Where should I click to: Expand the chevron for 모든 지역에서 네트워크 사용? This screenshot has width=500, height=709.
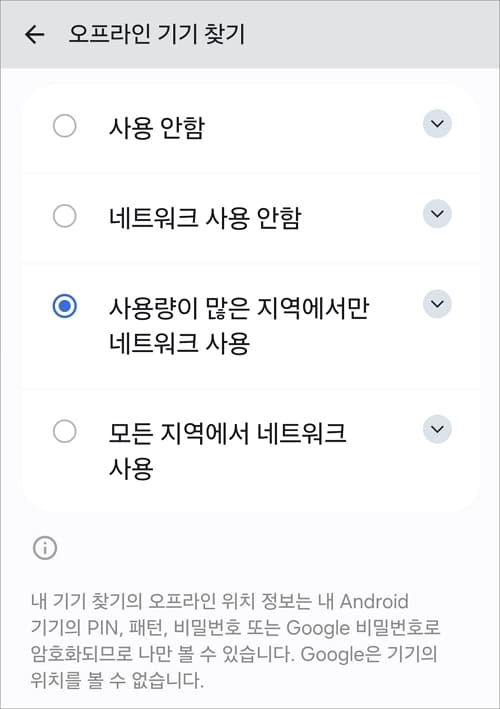pyautogui.click(x=437, y=429)
